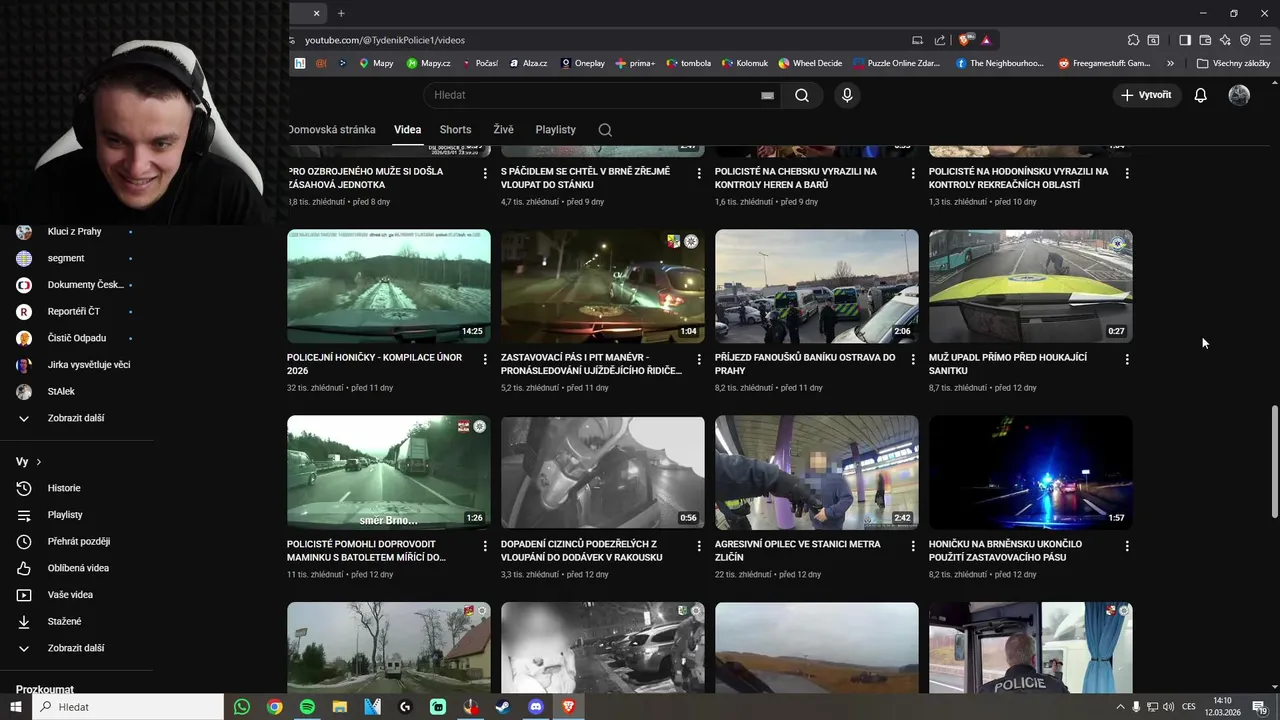Open options menu for Policejní honičky kompilace video
This screenshot has height=720, width=1280.
(485, 359)
